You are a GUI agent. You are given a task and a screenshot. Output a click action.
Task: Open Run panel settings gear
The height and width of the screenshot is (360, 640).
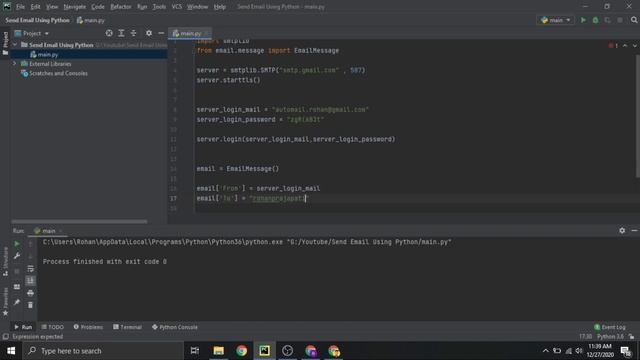pos(622,231)
